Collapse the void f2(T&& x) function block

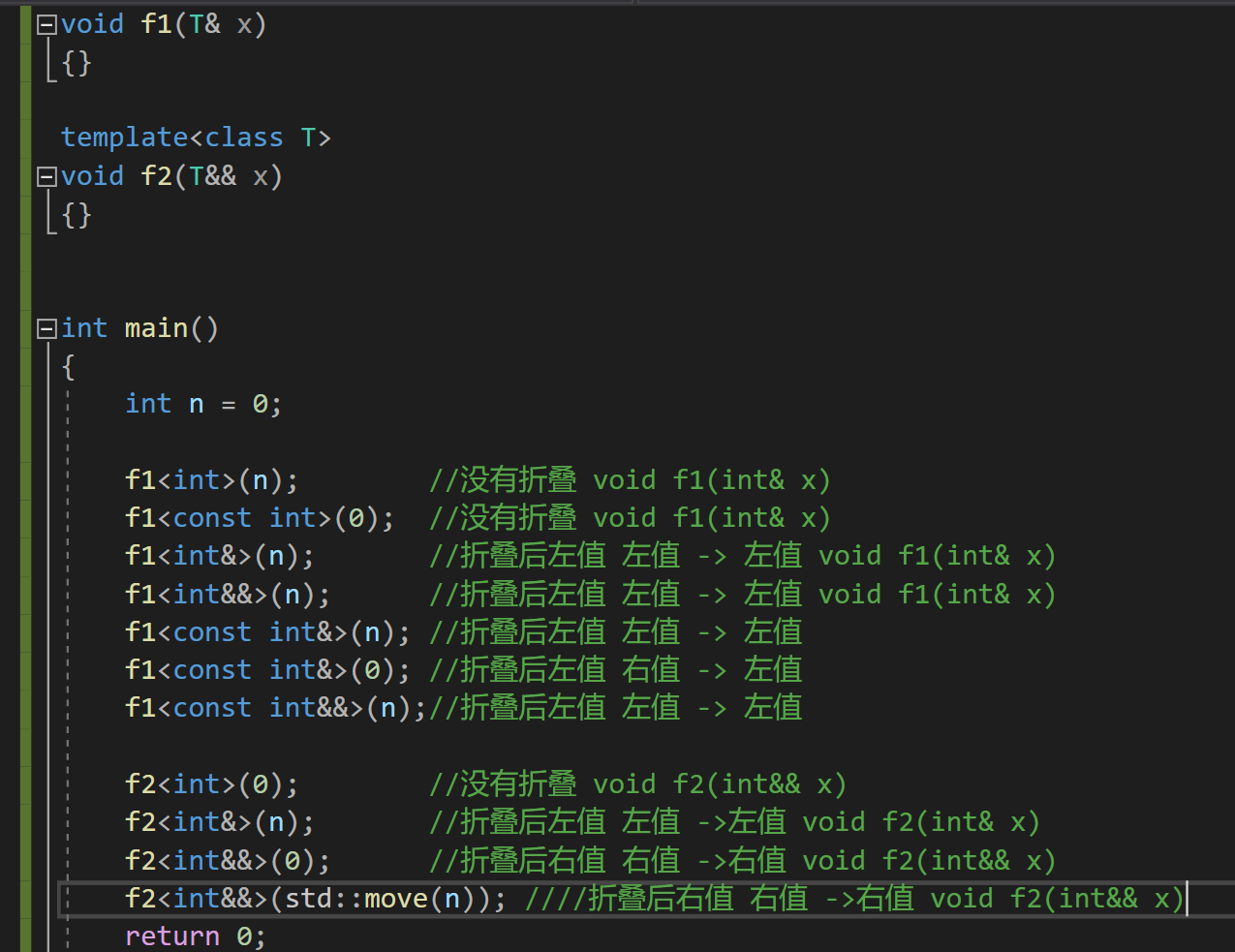click(x=46, y=177)
